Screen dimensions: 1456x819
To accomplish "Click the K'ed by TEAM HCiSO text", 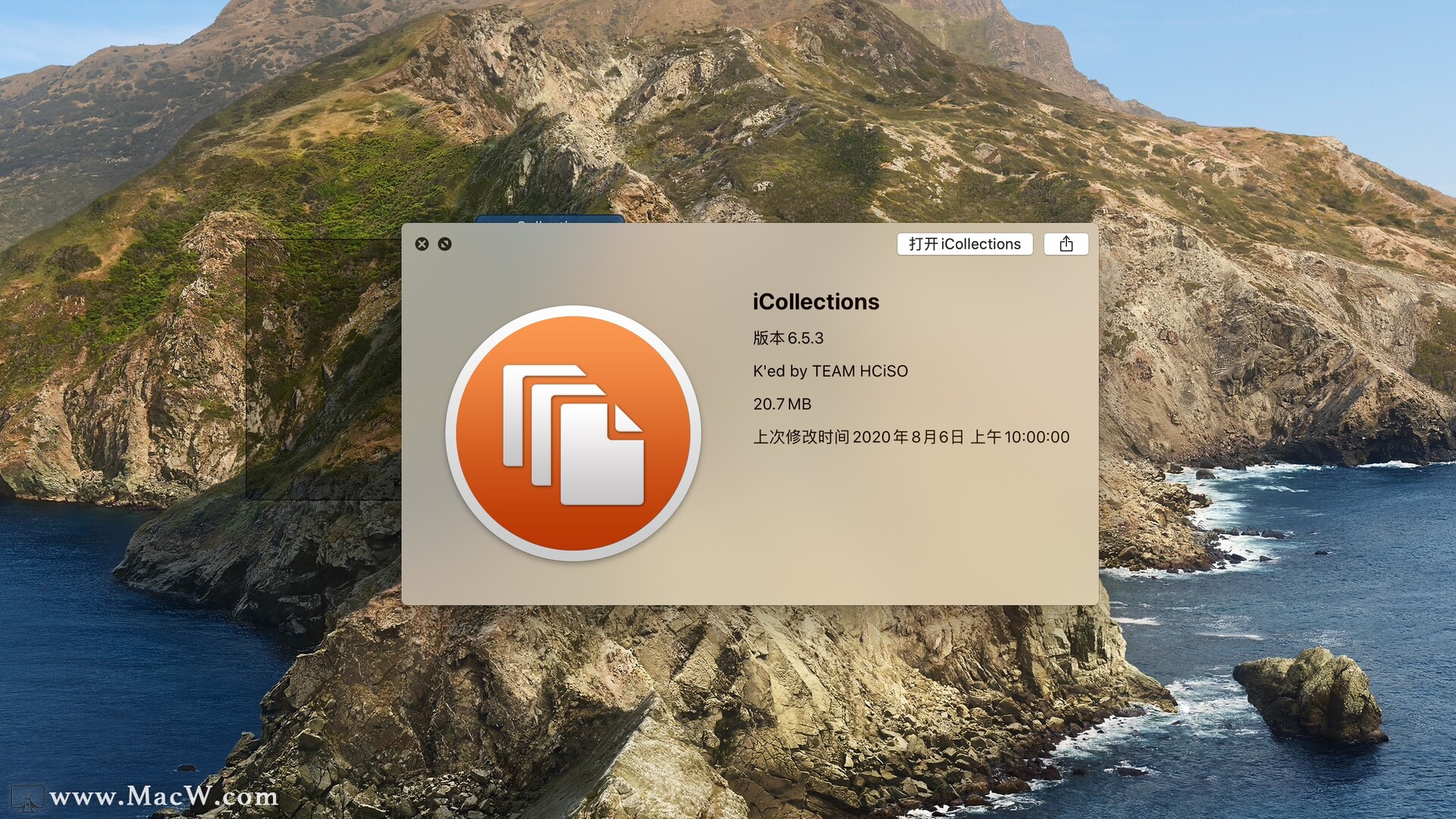I will point(830,371).
